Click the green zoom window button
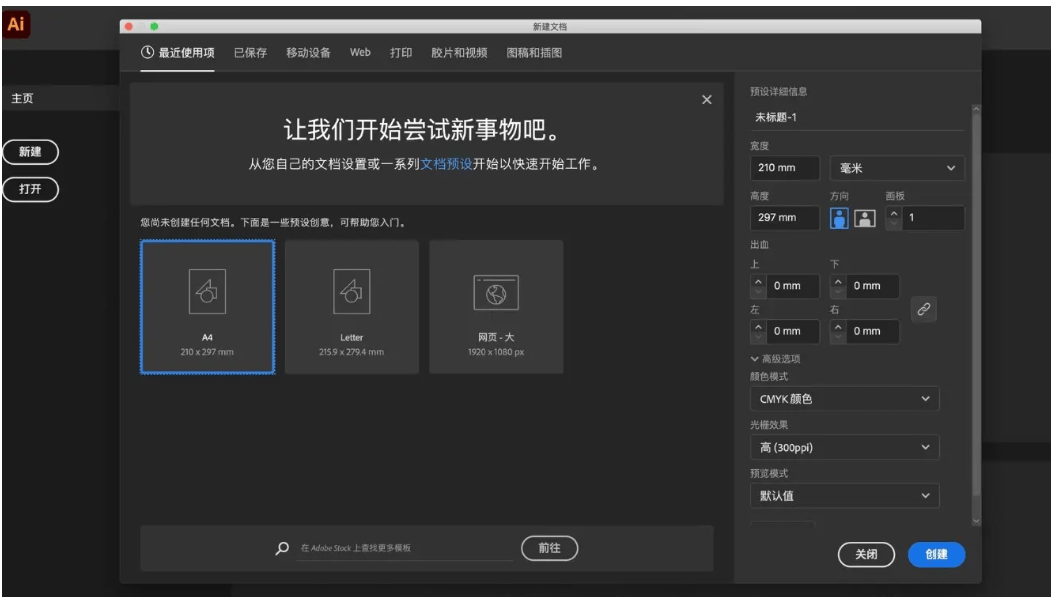 pos(154,26)
